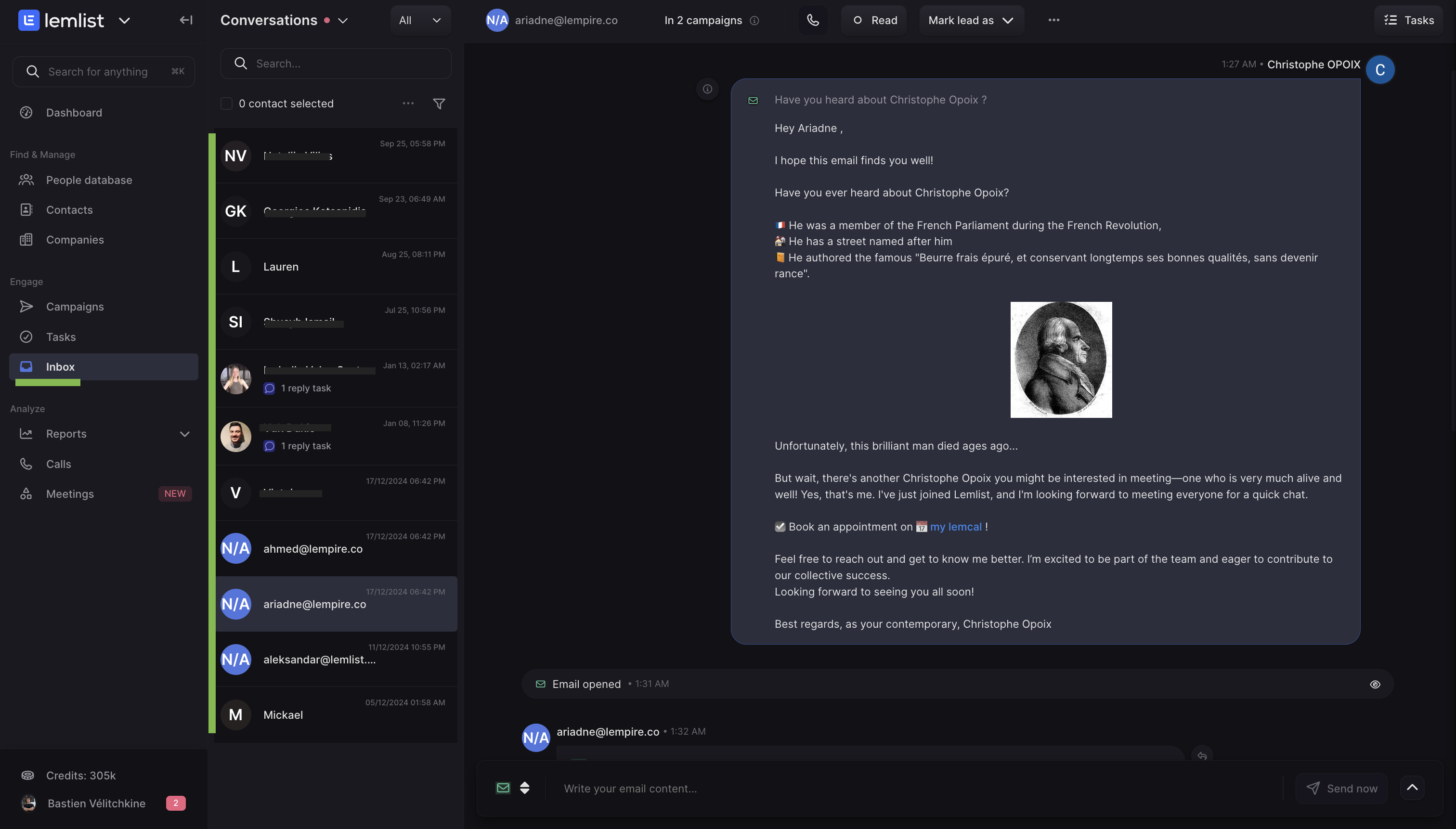The image size is (1456, 829).
Task: Toggle eye icon on Email opened row
Action: (x=1375, y=685)
